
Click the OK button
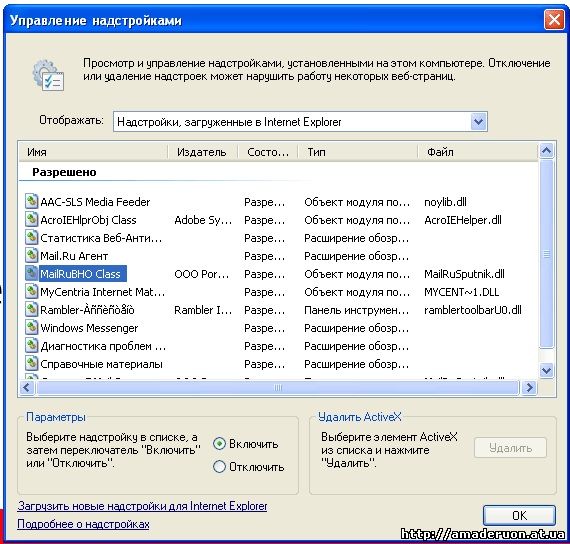click(x=519, y=515)
